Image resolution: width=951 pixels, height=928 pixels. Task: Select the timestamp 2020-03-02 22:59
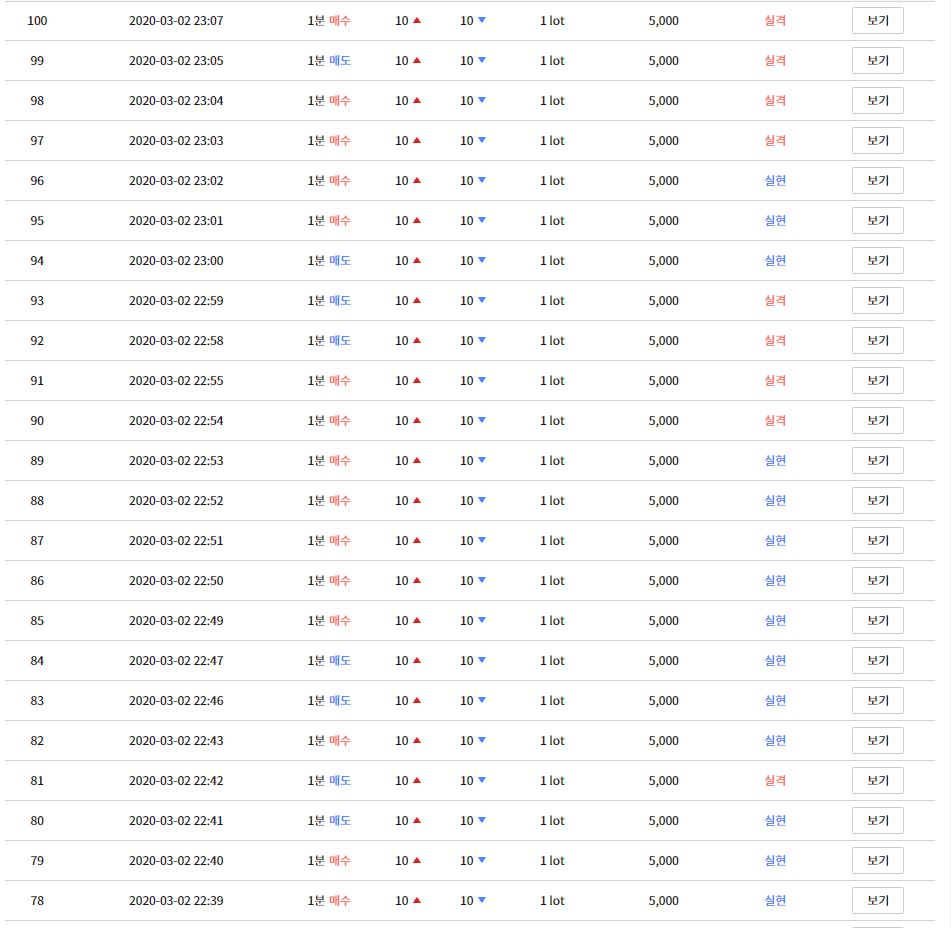176,301
